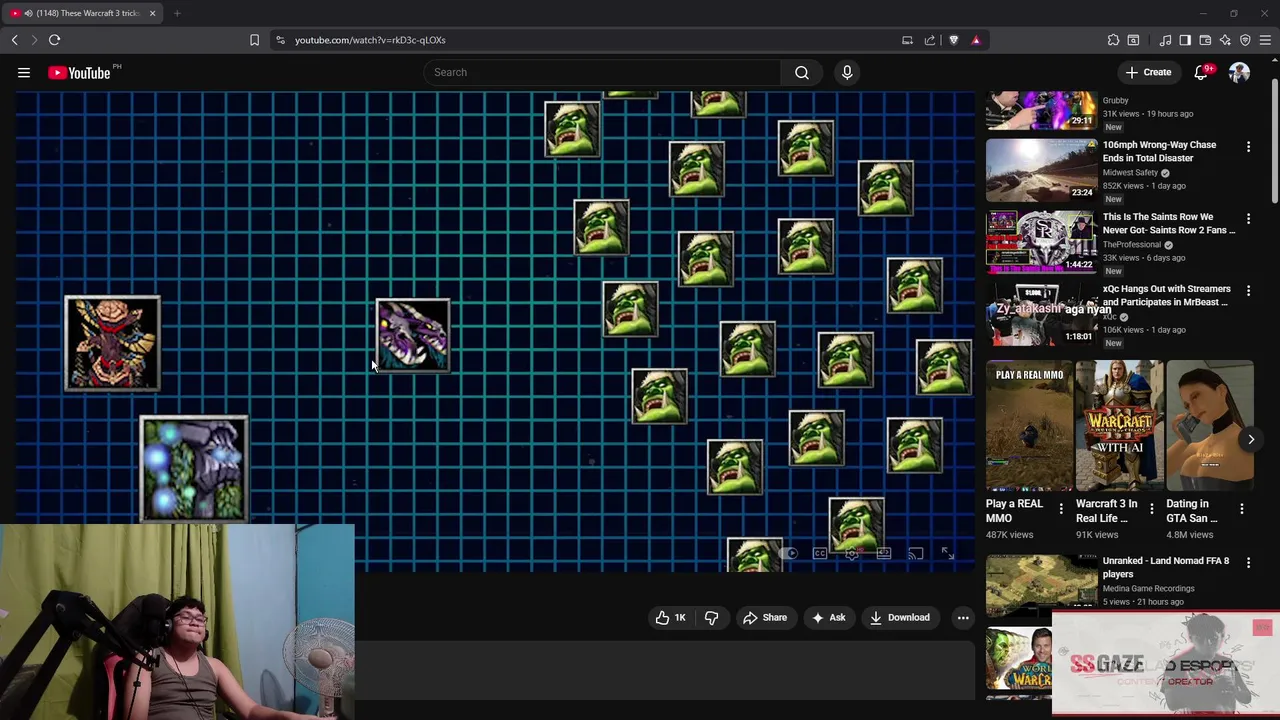Screen dimensions: 1280x720
Task: Open options for Unranked Land Nomad FFA video
Action: (x=1248, y=563)
